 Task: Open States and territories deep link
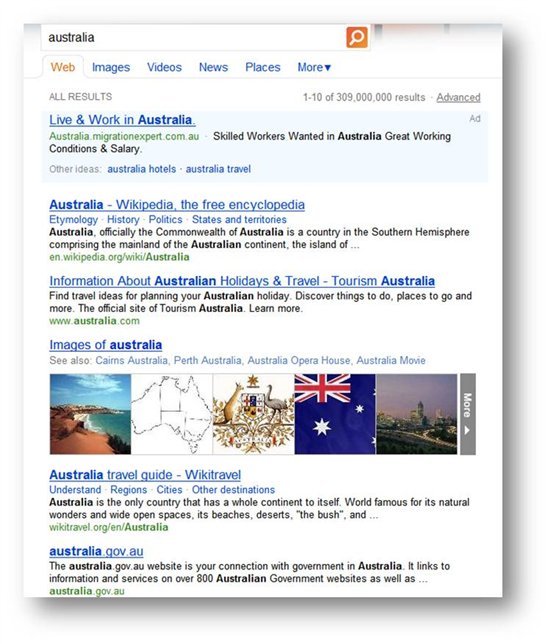coord(239,219)
